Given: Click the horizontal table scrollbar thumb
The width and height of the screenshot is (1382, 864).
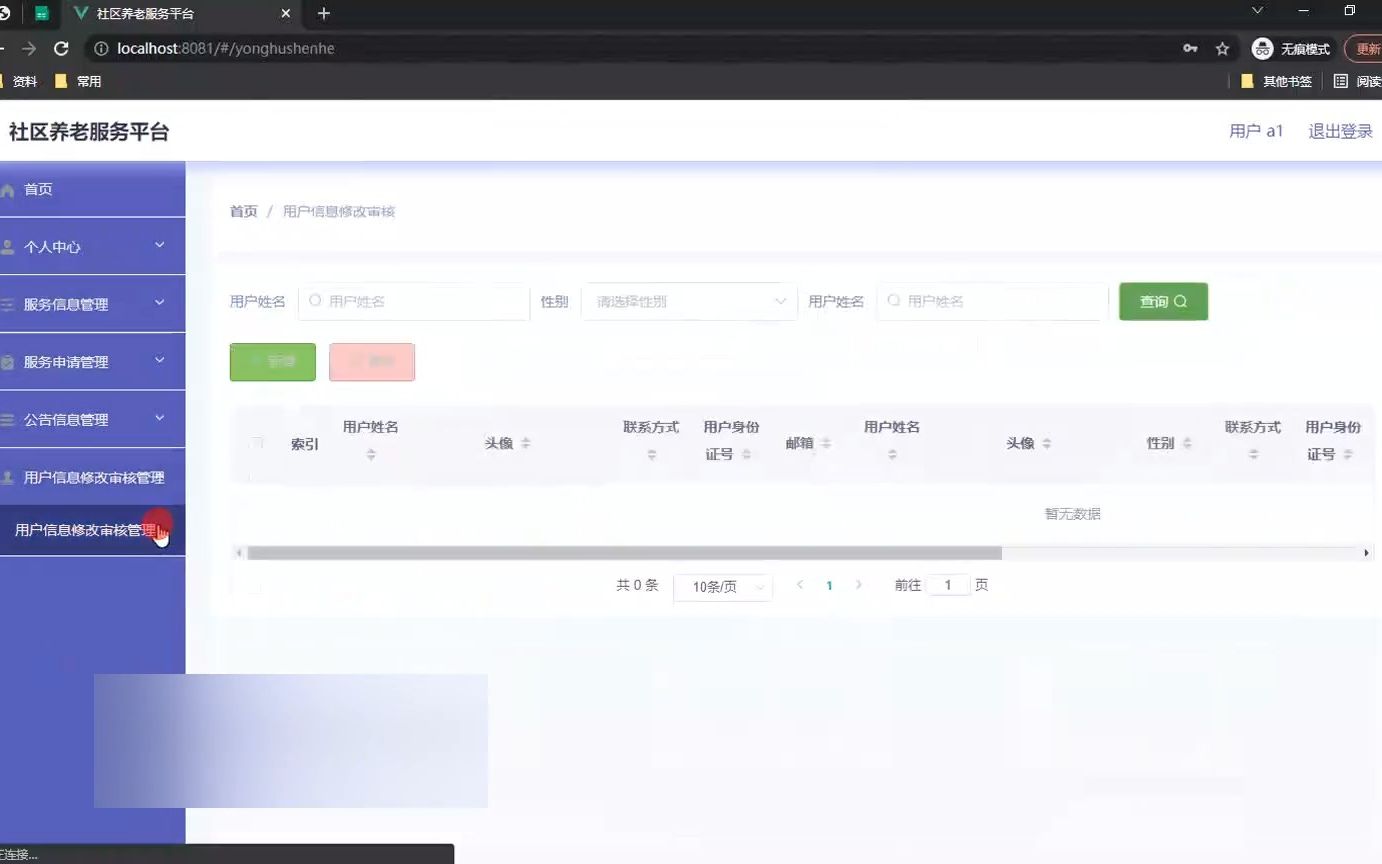Looking at the screenshot, I should pyautogui.click(x=624, y=553).
